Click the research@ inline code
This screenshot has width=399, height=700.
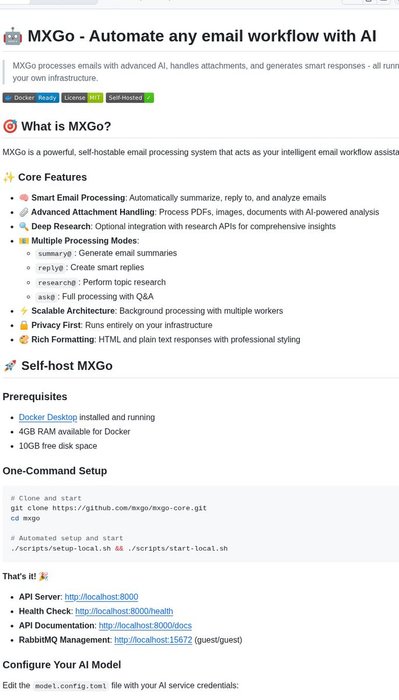click(x=57, y=283)
